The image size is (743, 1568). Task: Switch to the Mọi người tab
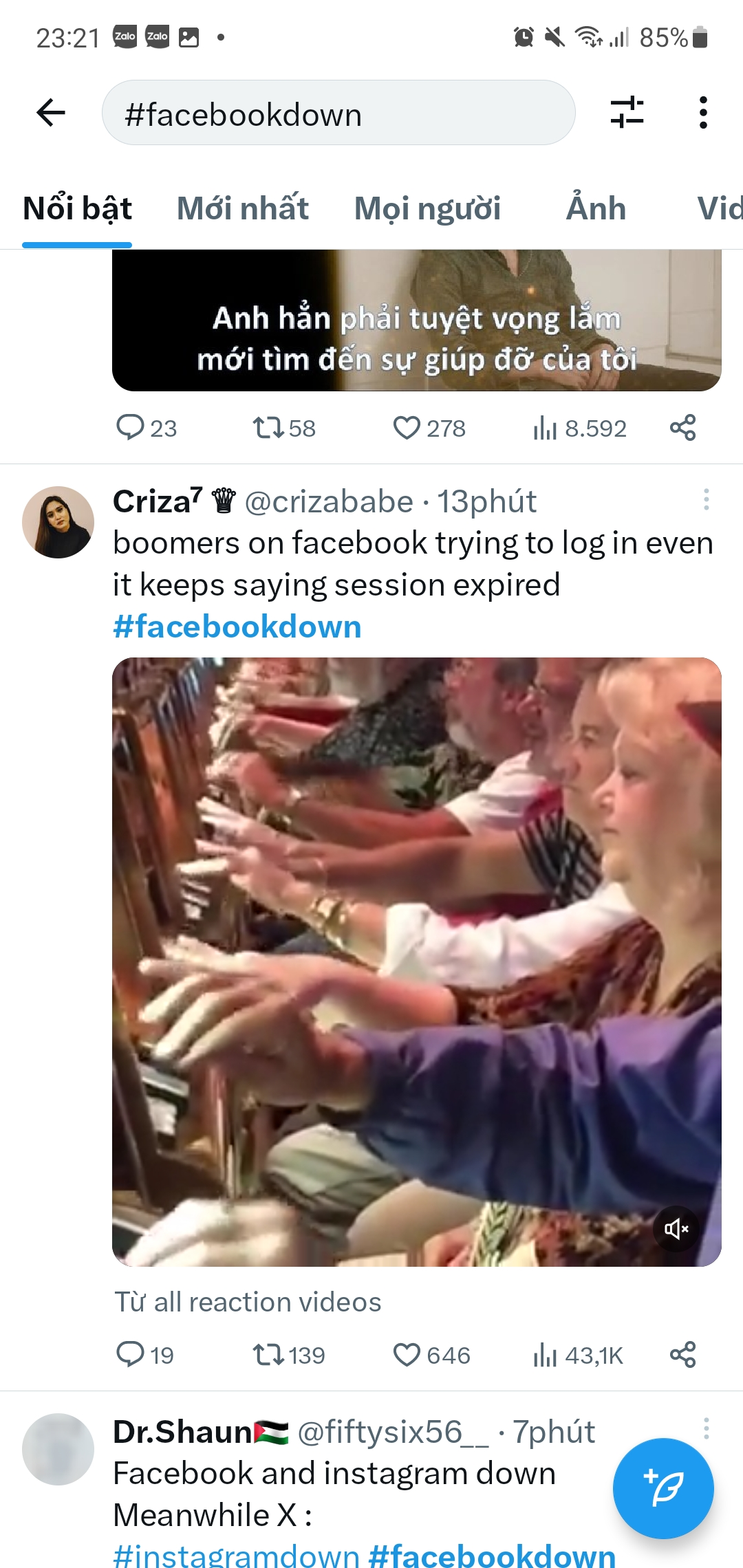(x=427, y=209)
